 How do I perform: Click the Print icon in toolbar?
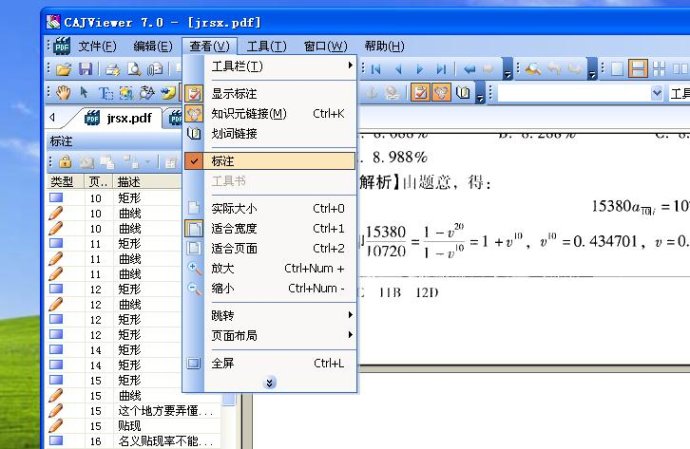pyautogui.click(x=112, y=69)
